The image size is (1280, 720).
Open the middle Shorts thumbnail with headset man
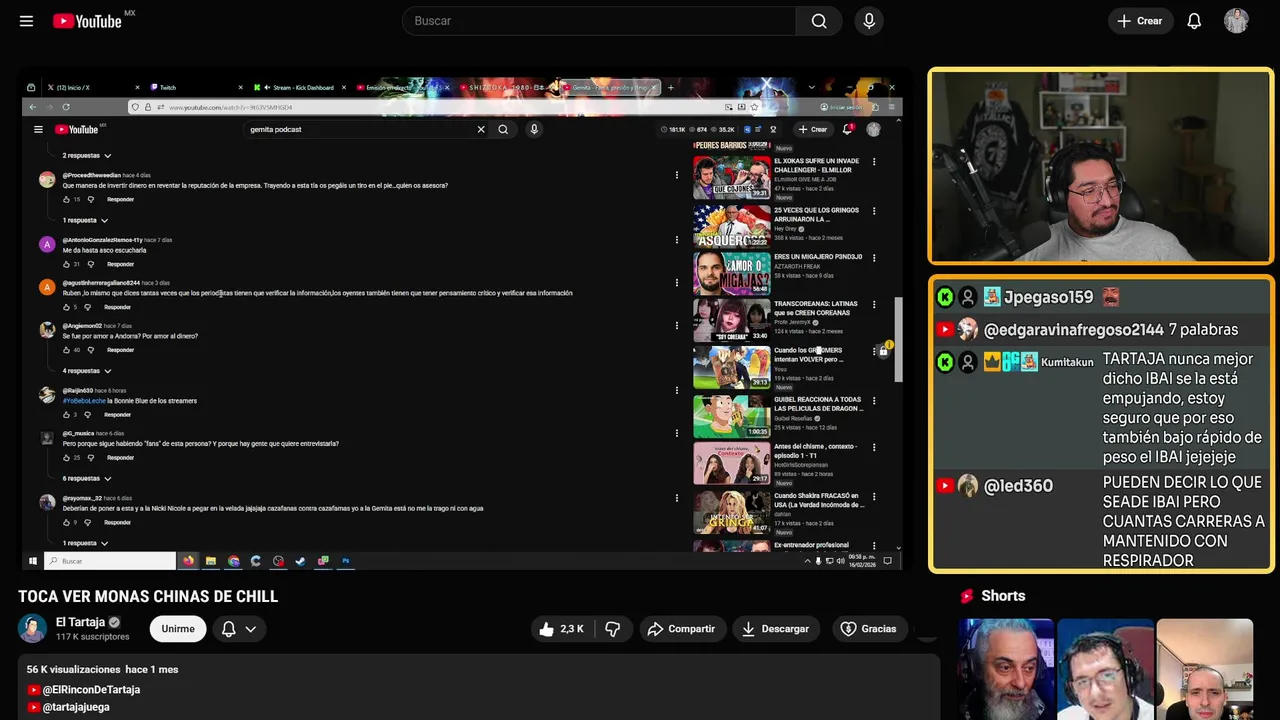[1105, 669]
